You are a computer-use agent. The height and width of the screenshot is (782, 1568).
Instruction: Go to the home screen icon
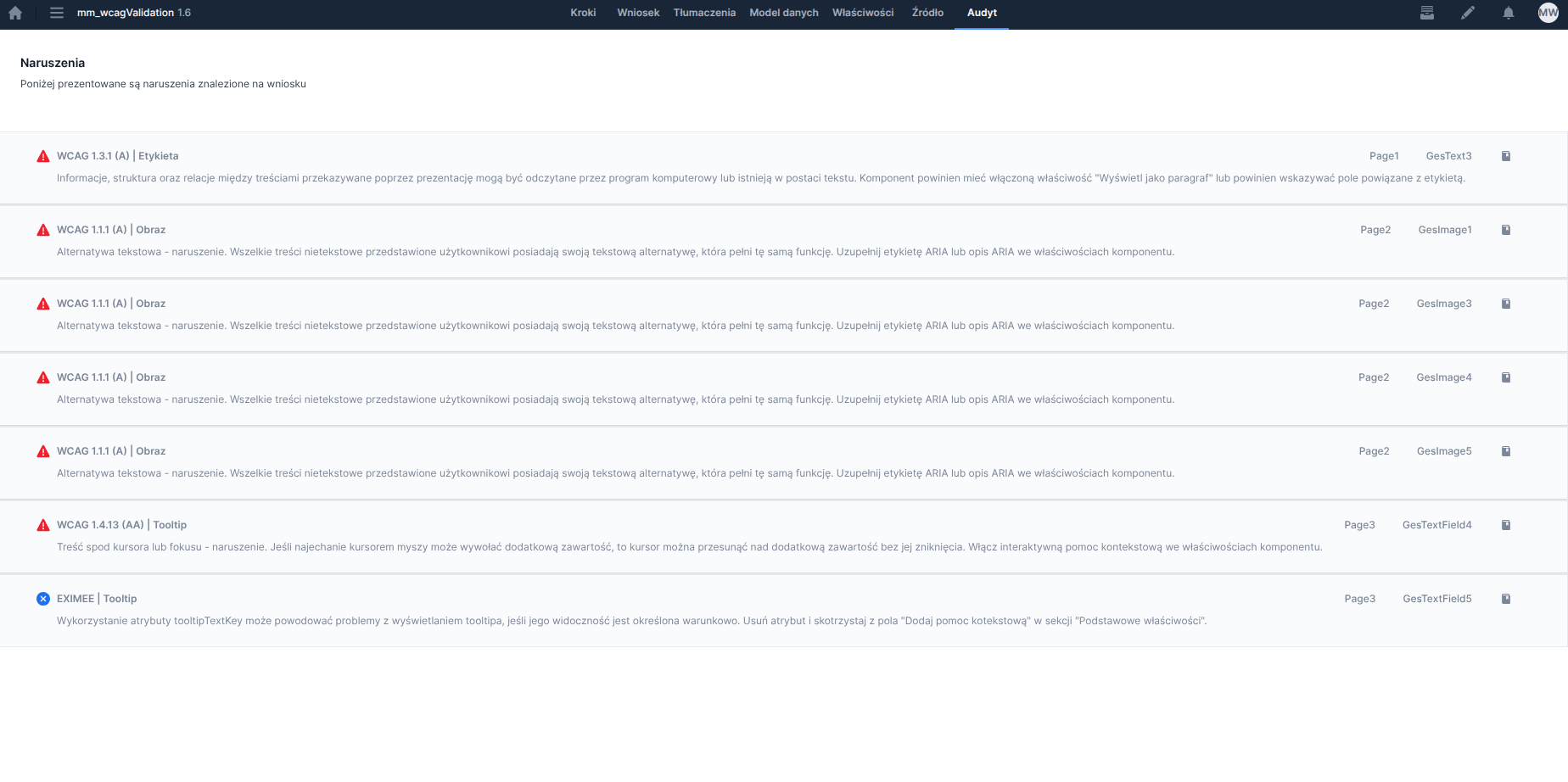point(15,13)
